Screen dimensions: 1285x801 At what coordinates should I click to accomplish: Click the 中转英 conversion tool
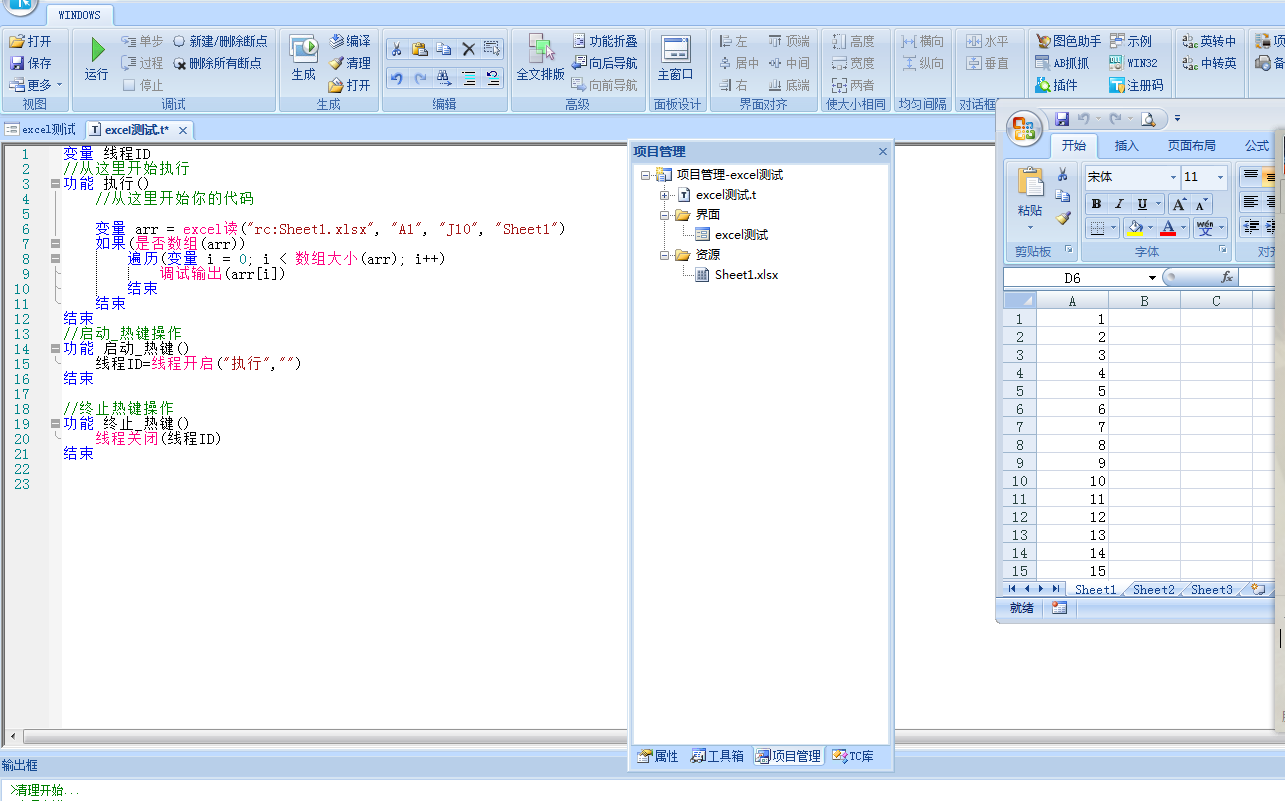click(1209, 63)
